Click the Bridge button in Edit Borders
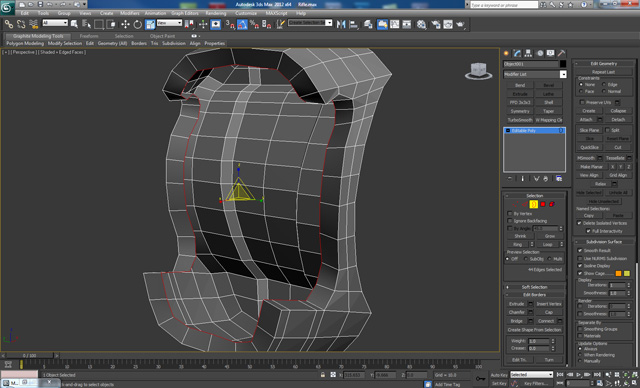 tap(516, 321)
